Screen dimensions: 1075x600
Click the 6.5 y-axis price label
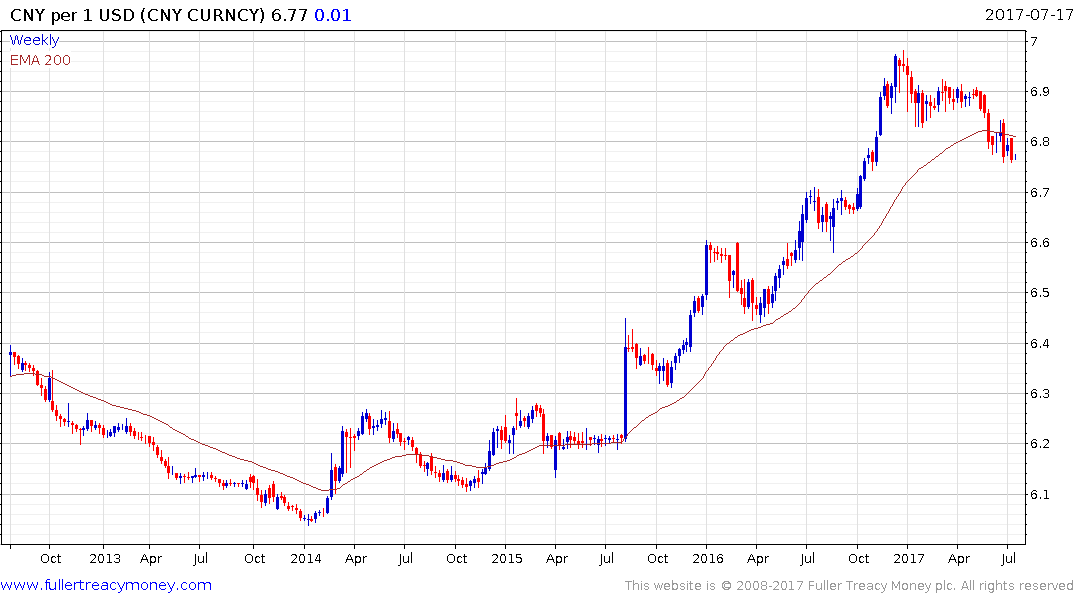(x=1040, y=293)
